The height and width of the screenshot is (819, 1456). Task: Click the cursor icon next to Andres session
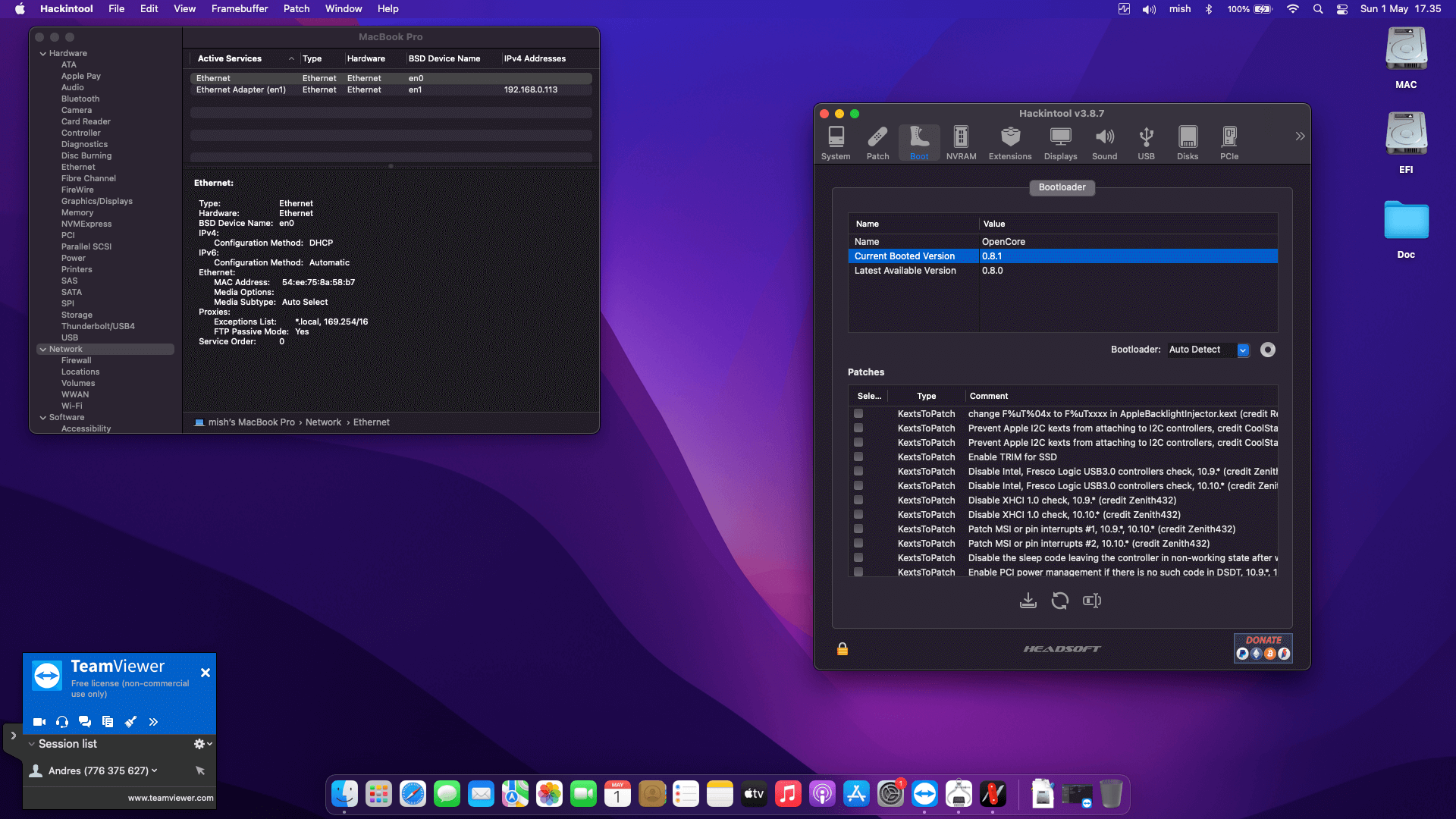point(200,770)
